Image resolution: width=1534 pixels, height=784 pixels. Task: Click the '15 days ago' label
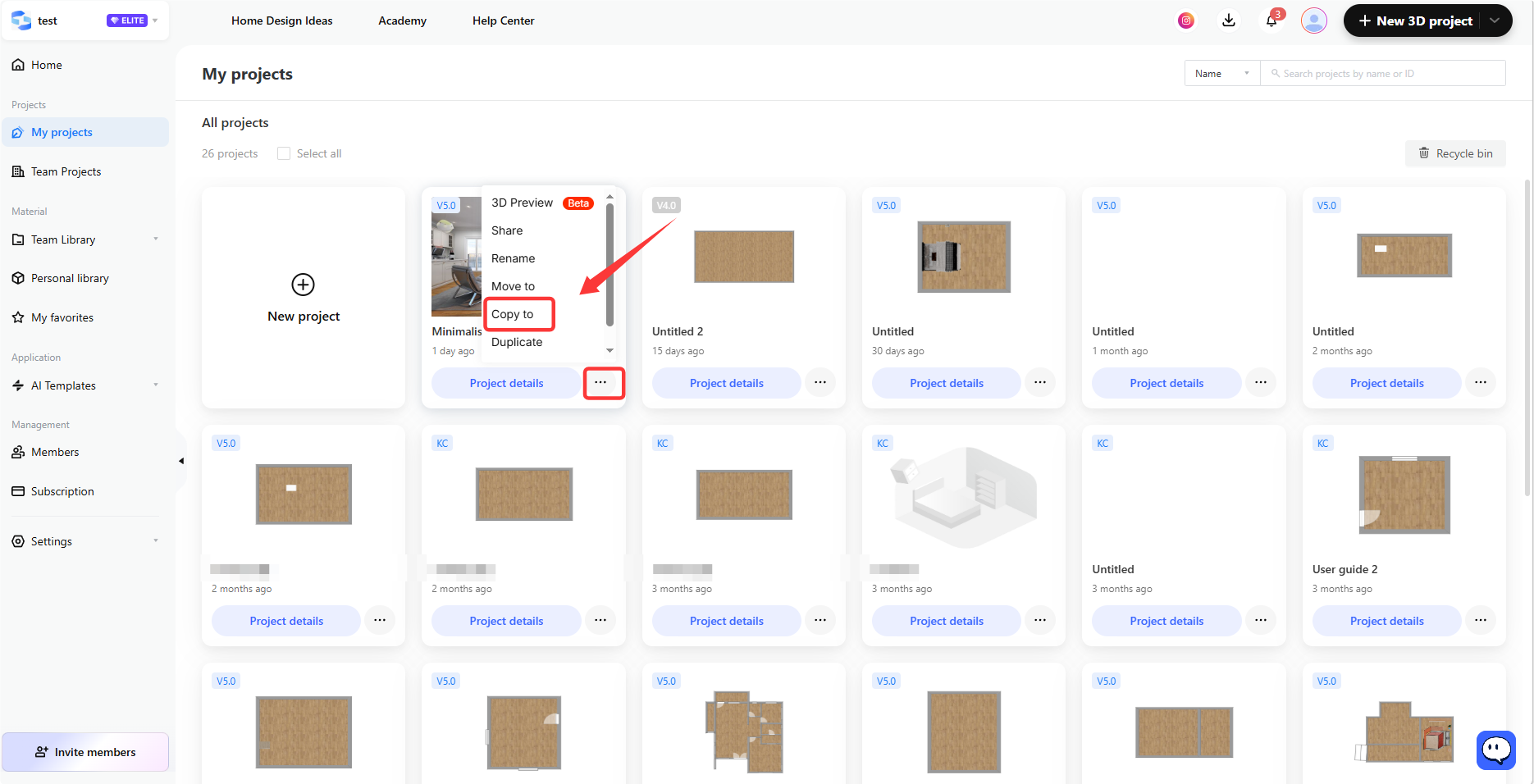(x=678, y=351)
